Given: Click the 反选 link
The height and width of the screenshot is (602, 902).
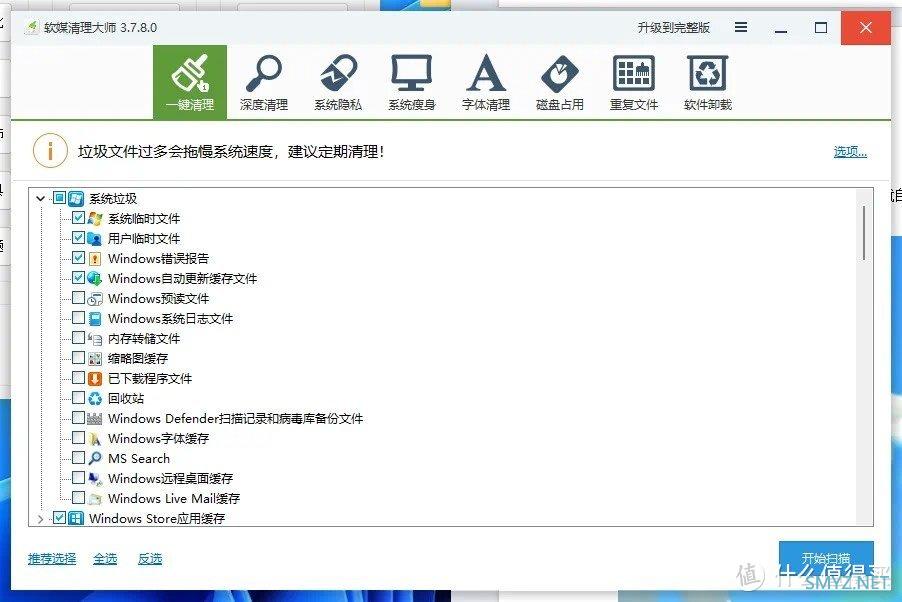Looking at the screenshot, I should click(150, 558).
